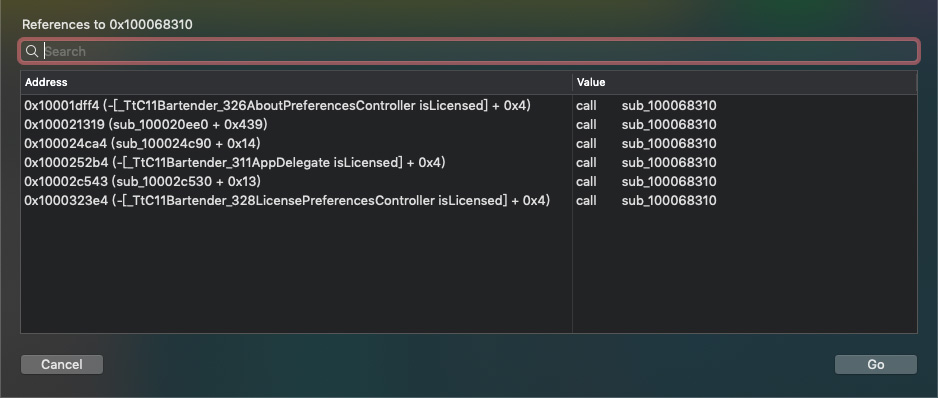Viewport: 938px width, 398px height.
Task: Click the Go button
Action: [876, 364]
